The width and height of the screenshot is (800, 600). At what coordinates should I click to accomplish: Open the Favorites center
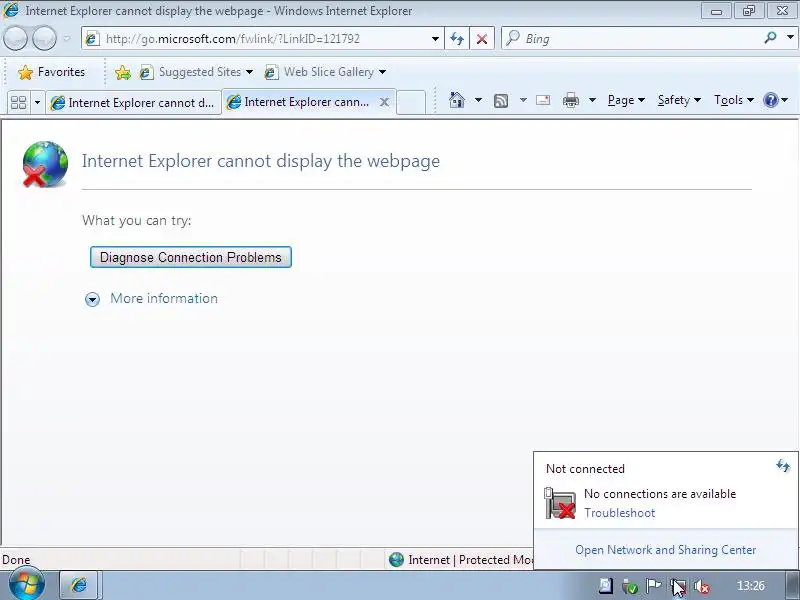pos(51,72)
